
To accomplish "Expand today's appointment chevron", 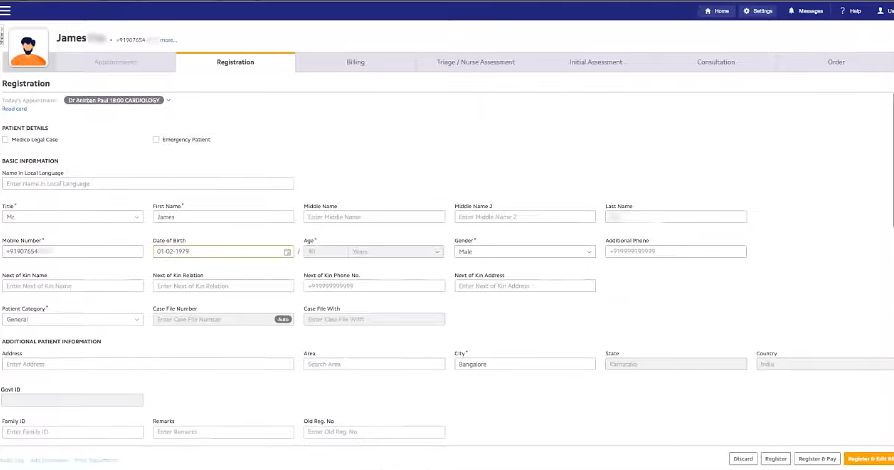I will (169, 100).
